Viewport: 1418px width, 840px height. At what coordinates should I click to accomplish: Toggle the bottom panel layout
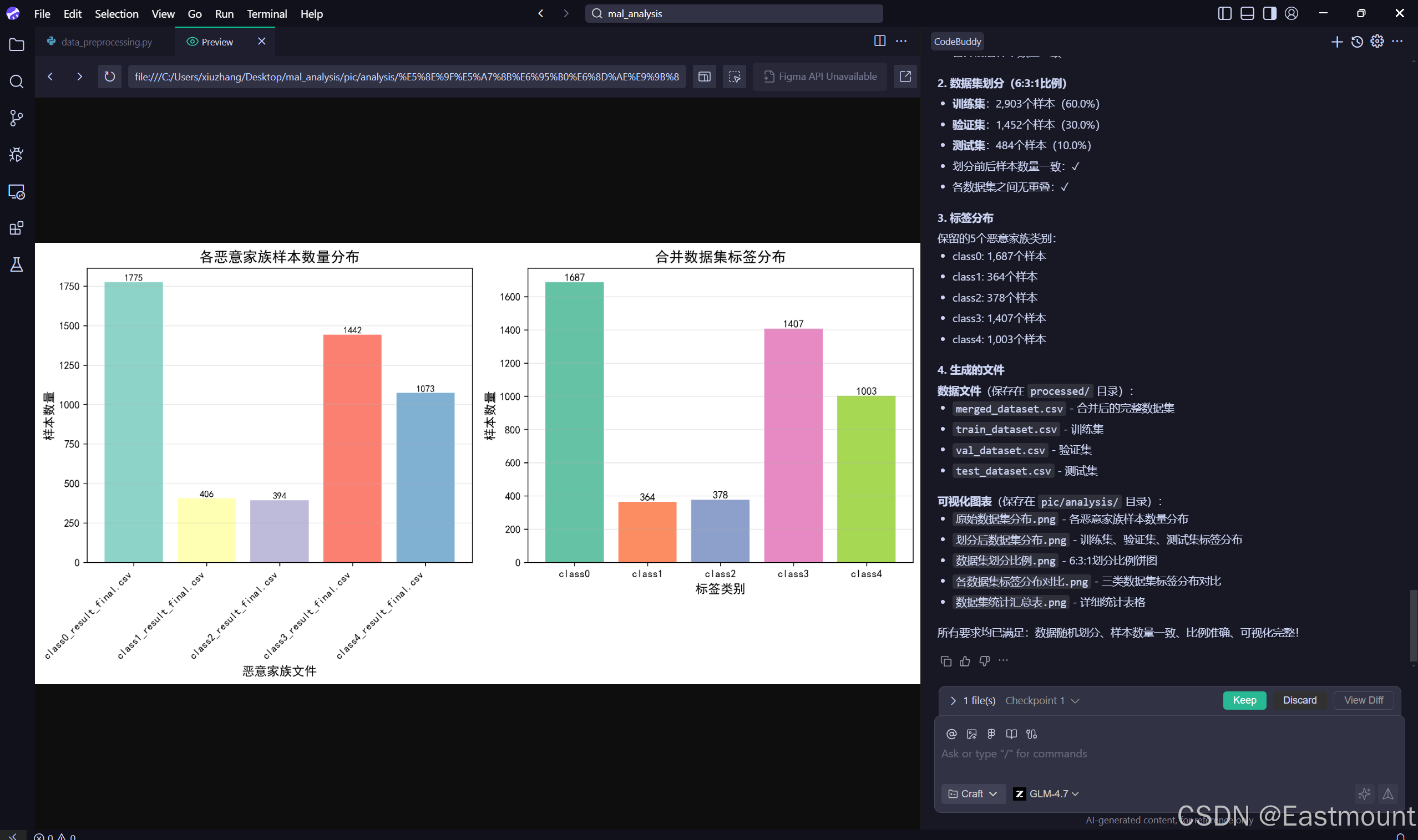[x=1247, y=14]
